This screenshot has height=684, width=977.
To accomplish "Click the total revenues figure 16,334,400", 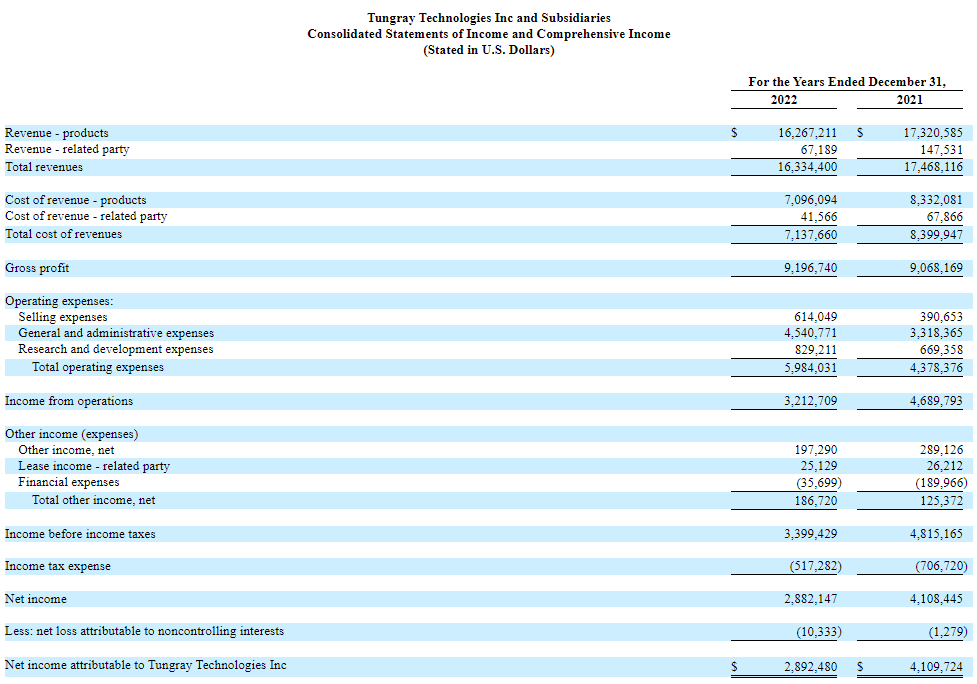I will click(x=808, y=167).
